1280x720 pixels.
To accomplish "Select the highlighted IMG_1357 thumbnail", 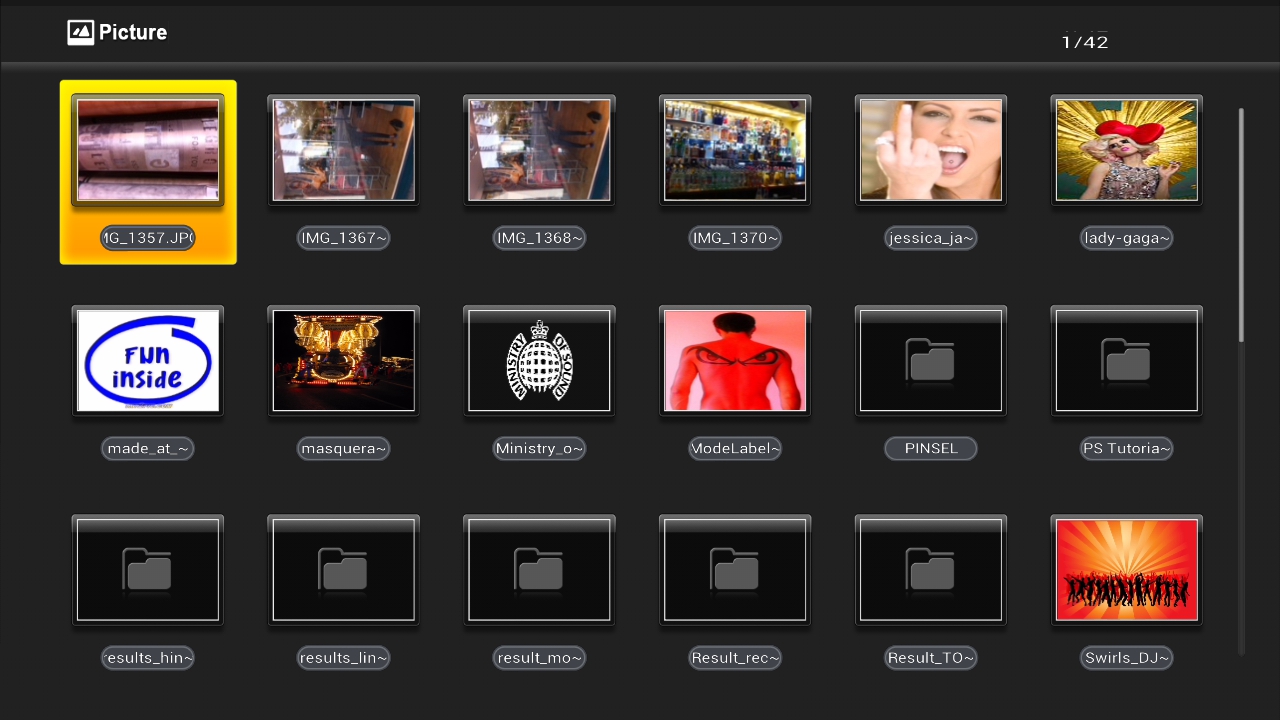I will (148, 150).
